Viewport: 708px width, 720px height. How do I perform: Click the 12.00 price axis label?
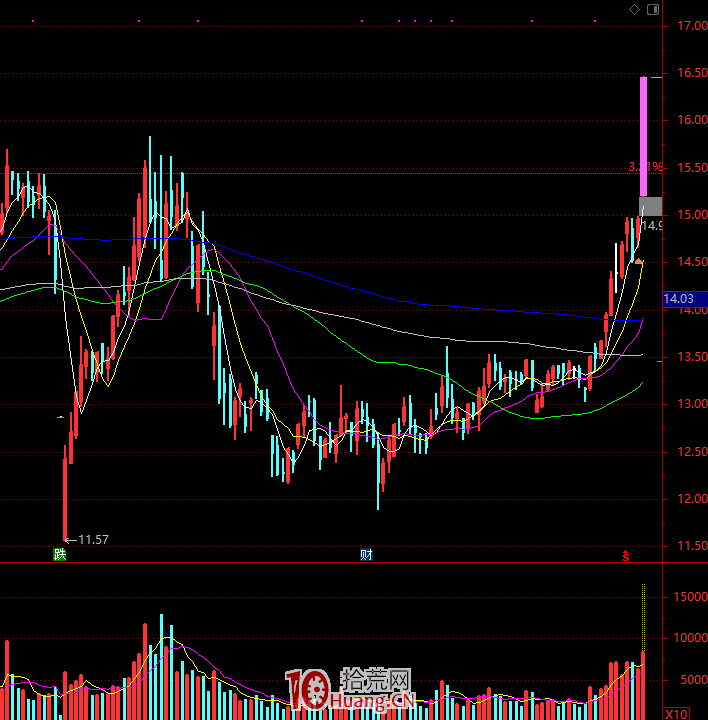click(x=692, y=499)
